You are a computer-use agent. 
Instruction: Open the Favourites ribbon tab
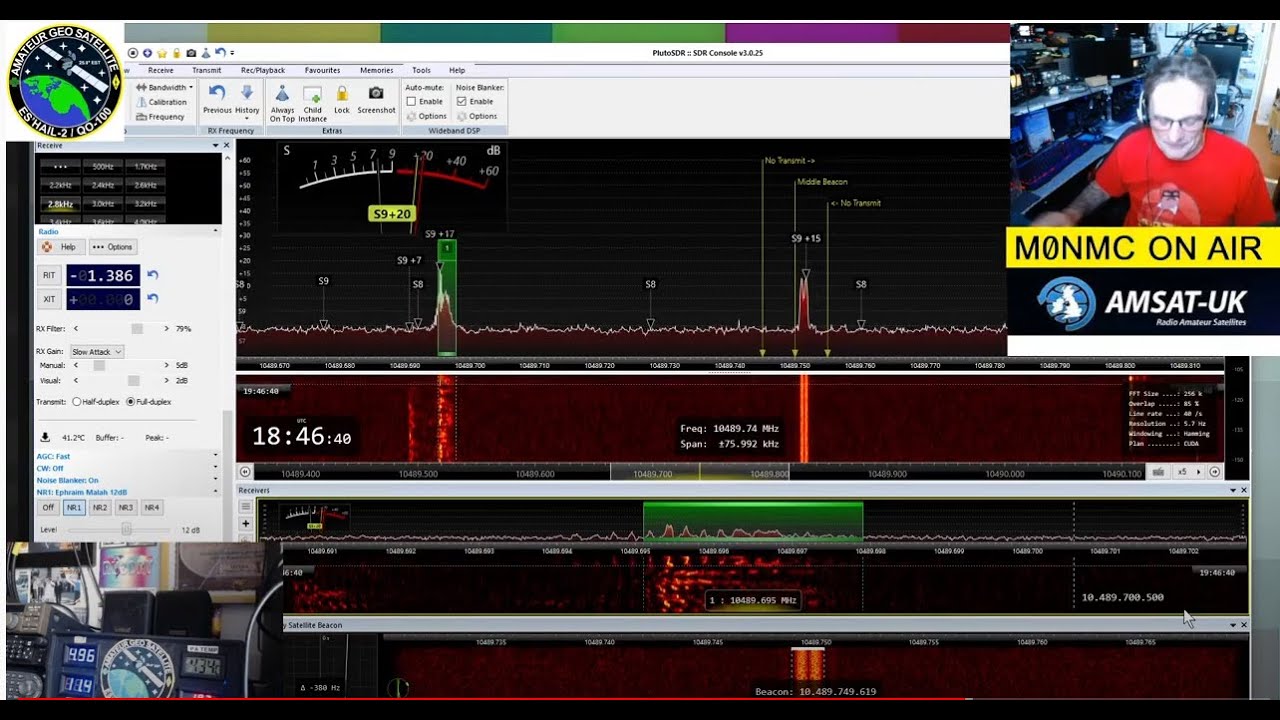322,70
